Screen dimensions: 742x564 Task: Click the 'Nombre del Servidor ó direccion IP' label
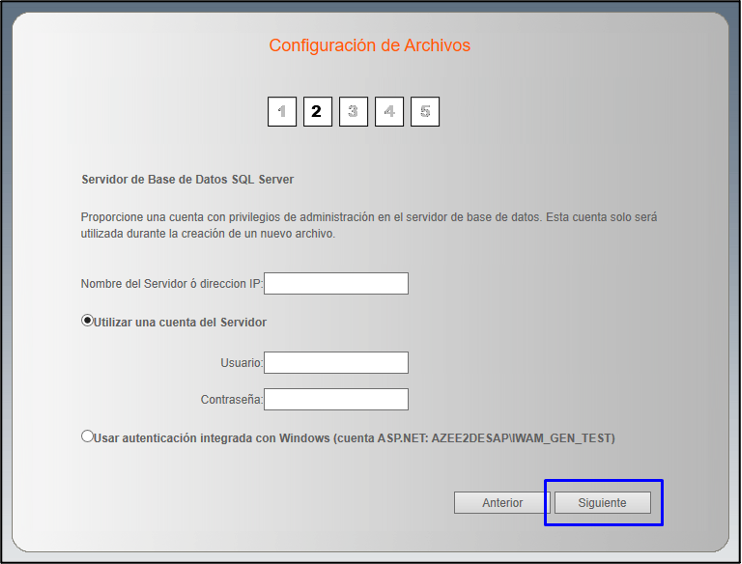[171, 284]
